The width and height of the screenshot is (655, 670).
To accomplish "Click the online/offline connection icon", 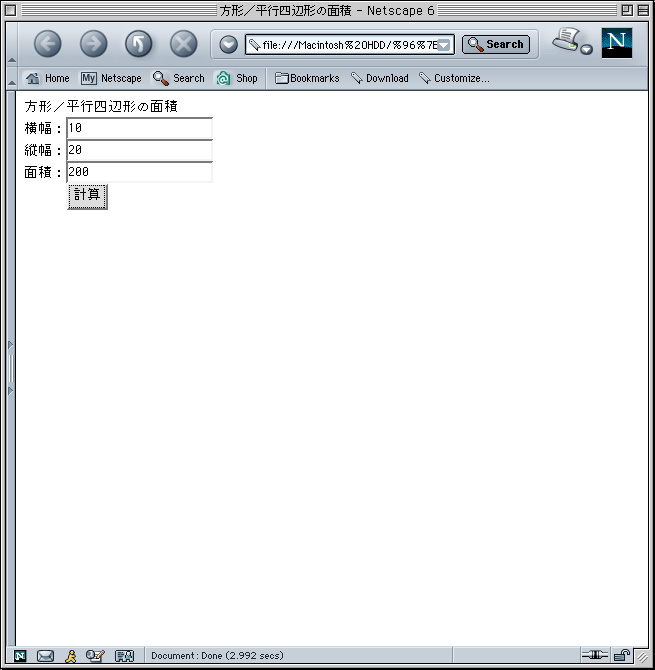I will coord(594,655).
